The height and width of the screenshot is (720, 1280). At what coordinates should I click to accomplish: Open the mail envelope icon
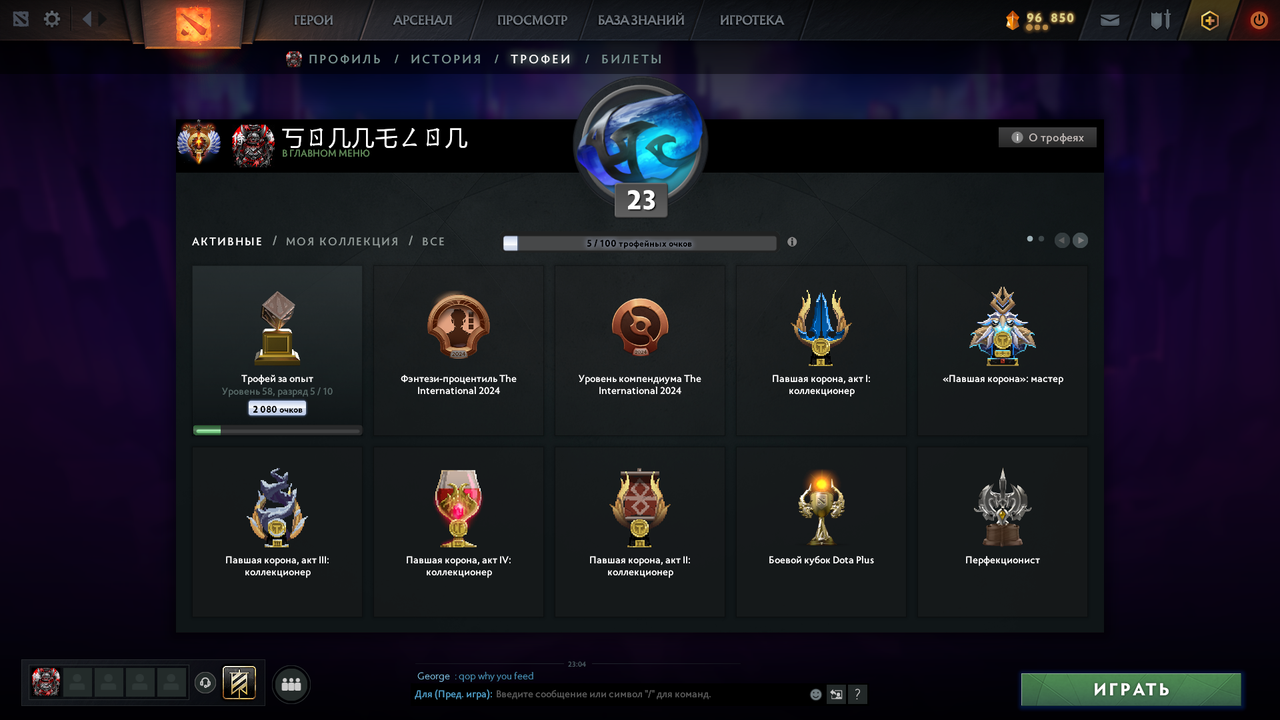pos(1109,19)
